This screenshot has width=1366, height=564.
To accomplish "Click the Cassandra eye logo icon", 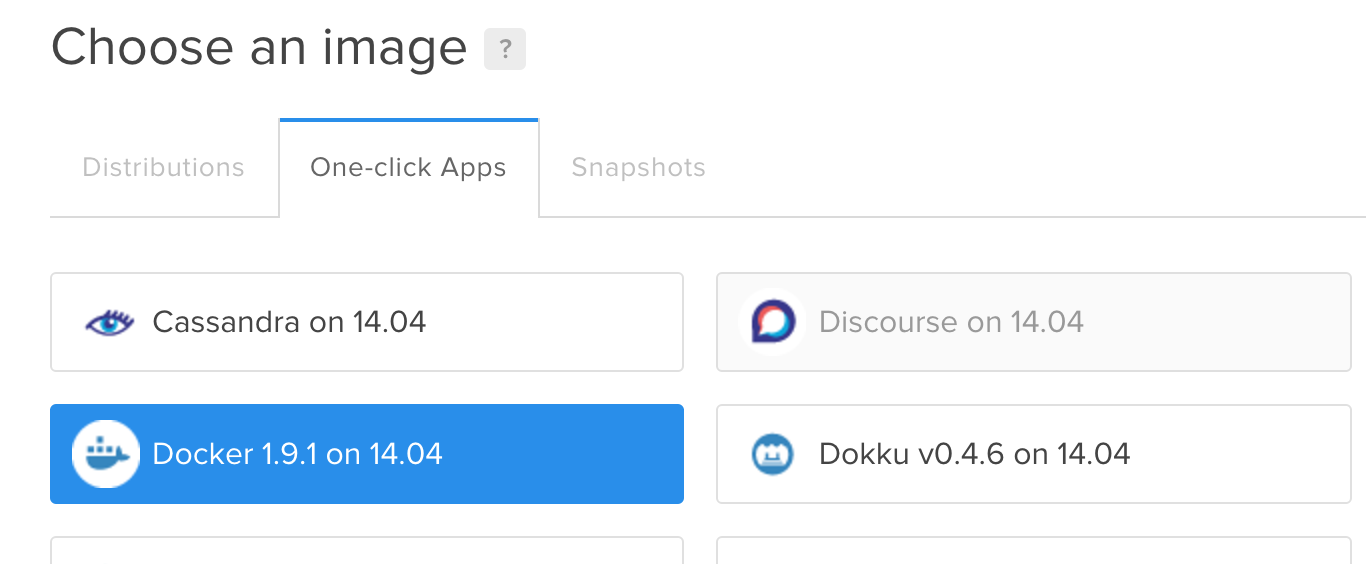I will coord(109,323).
